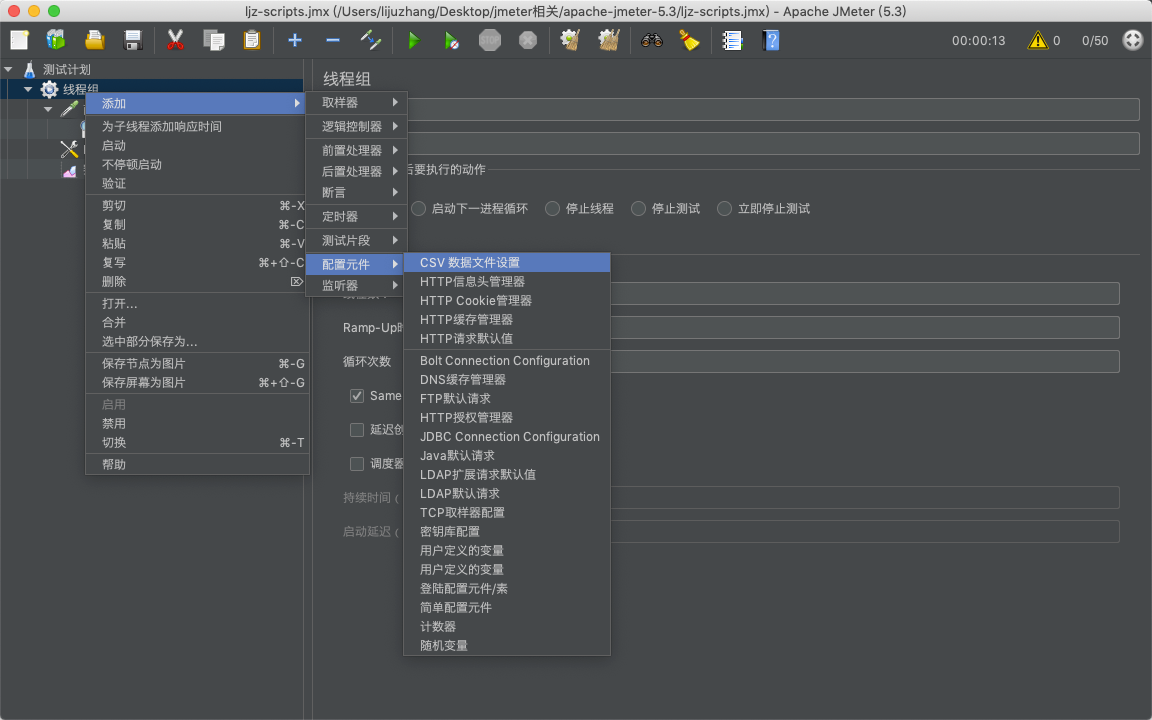The height and width of the screenshot is (720, 1152).
Task: Choose CSV 数据文件设置 from submenu
Action: click(x=507, y=262)
